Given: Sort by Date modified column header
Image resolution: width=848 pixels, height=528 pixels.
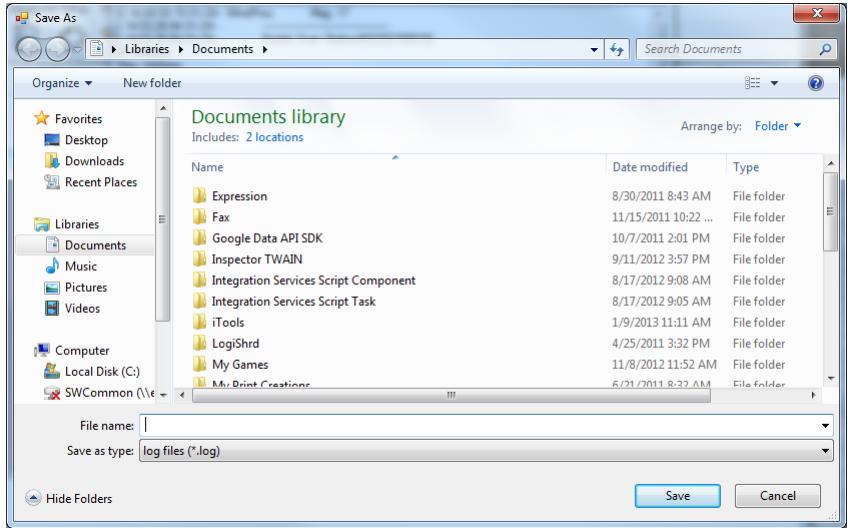Looking at the screenshot, I should pos(650,167).
